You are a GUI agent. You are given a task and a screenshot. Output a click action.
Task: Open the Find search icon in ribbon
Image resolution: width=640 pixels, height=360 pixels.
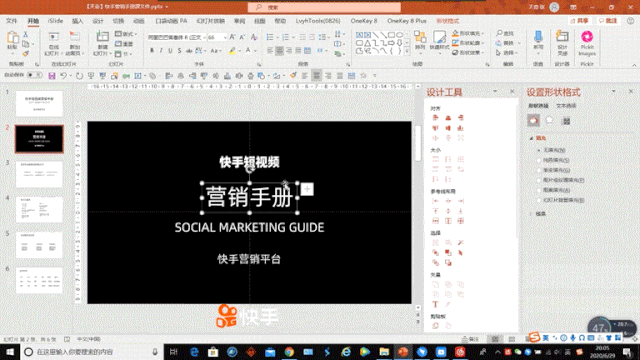tap(499, 33)
